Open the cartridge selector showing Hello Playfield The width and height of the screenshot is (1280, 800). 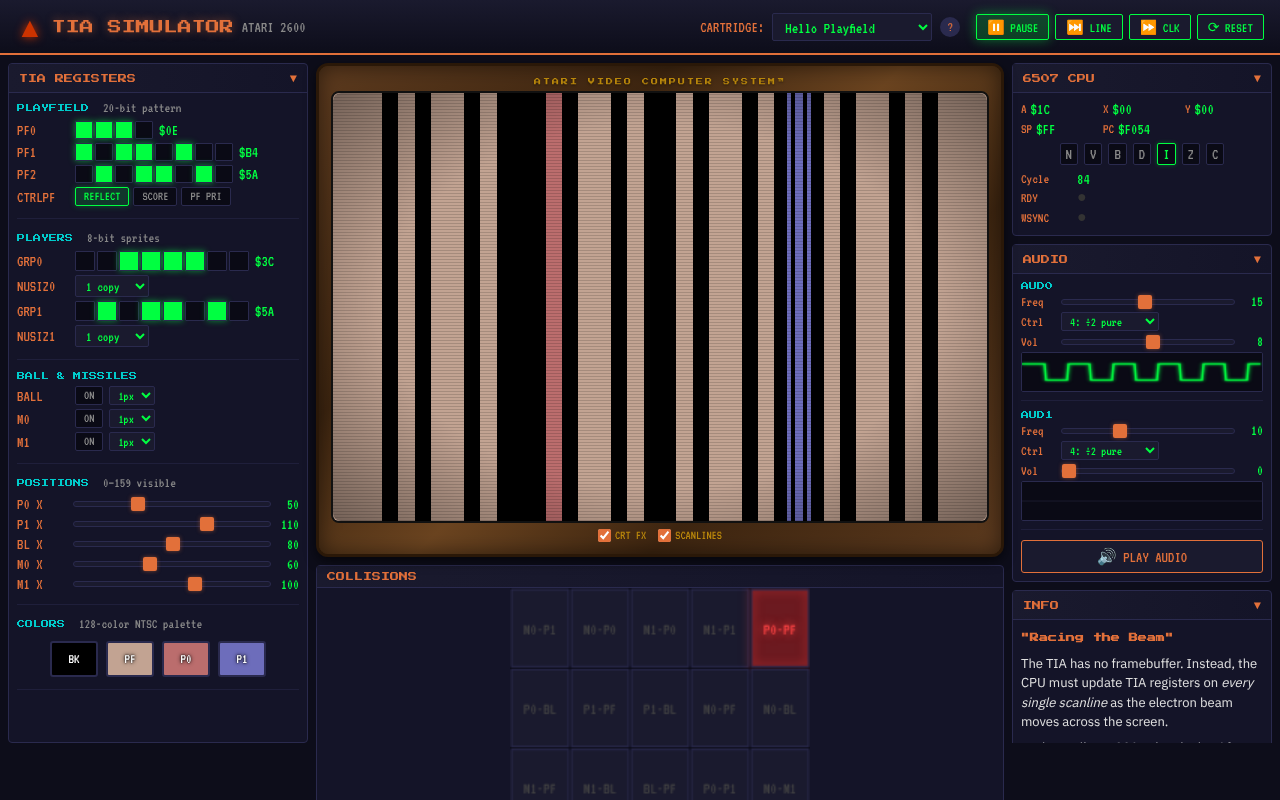click(x=851, y=27)
